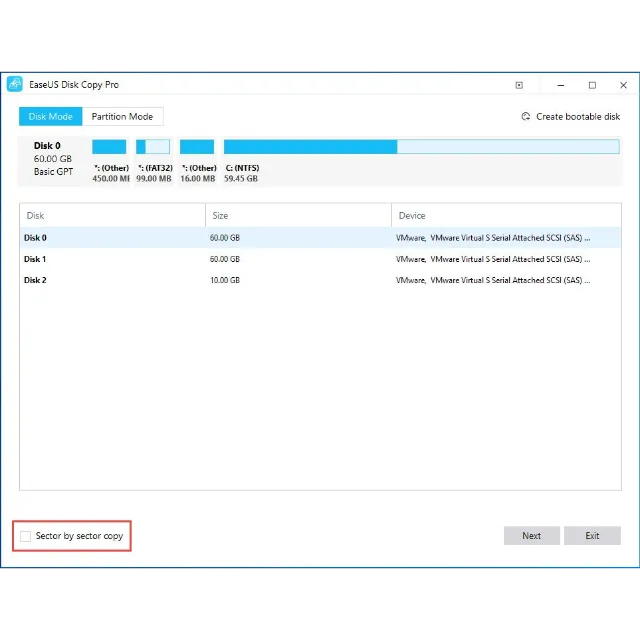This screenshot has width=640, height=640.
Task: Open Create bootable disk link
Action: (578, 117)
